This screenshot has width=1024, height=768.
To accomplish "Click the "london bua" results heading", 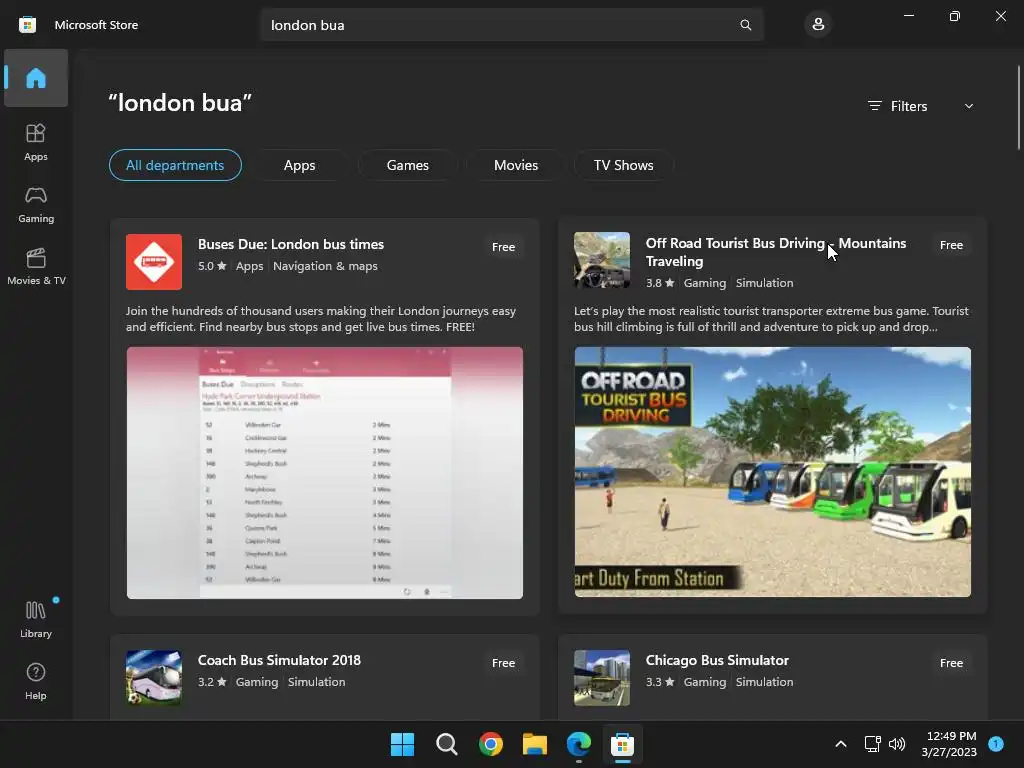I will click(x=180, y=103).
